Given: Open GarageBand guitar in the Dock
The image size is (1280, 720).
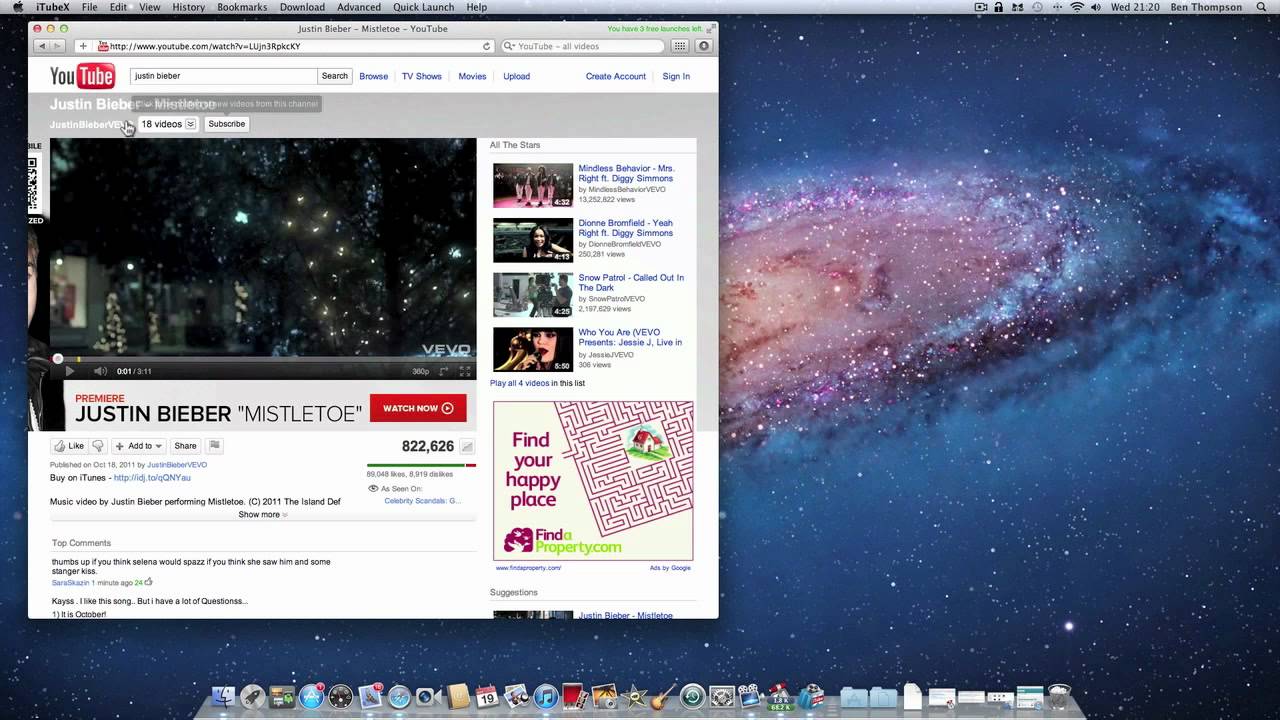Looking at the screenshot, I should point(664,697).
